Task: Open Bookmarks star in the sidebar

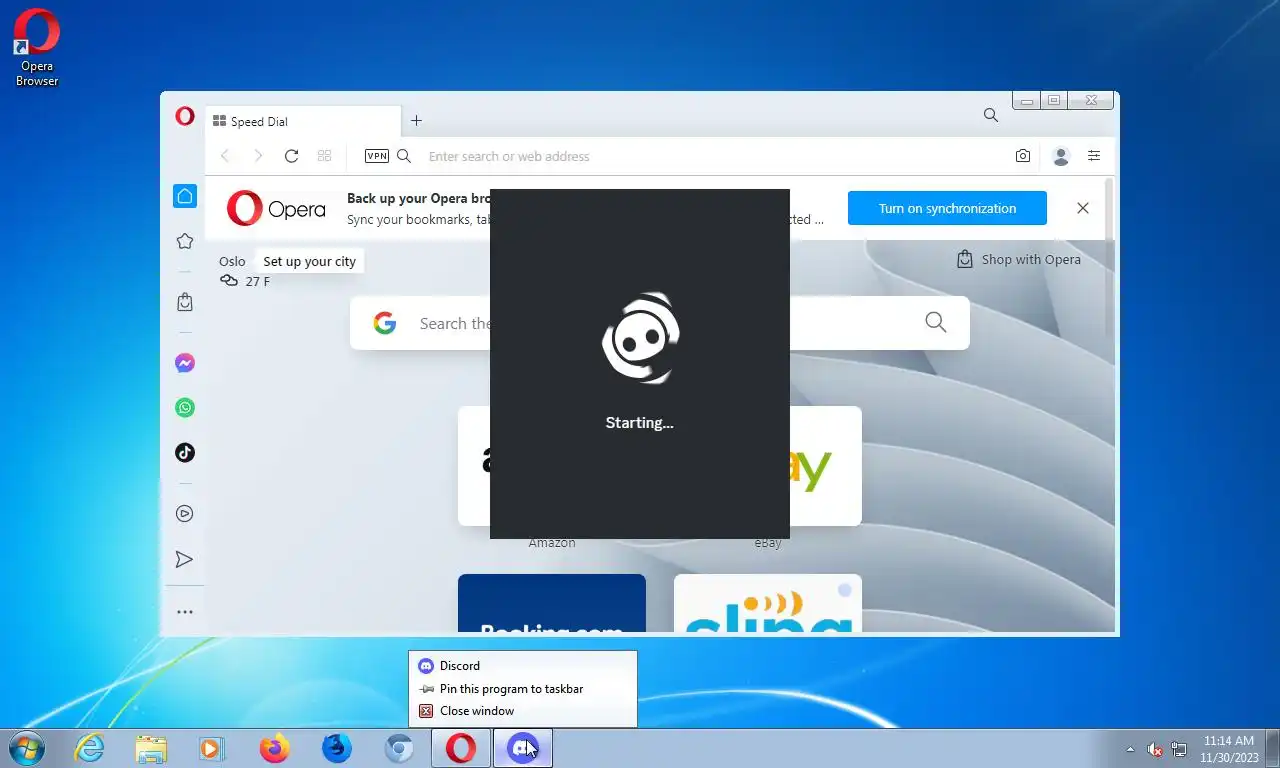Action: tap(185, 241)
